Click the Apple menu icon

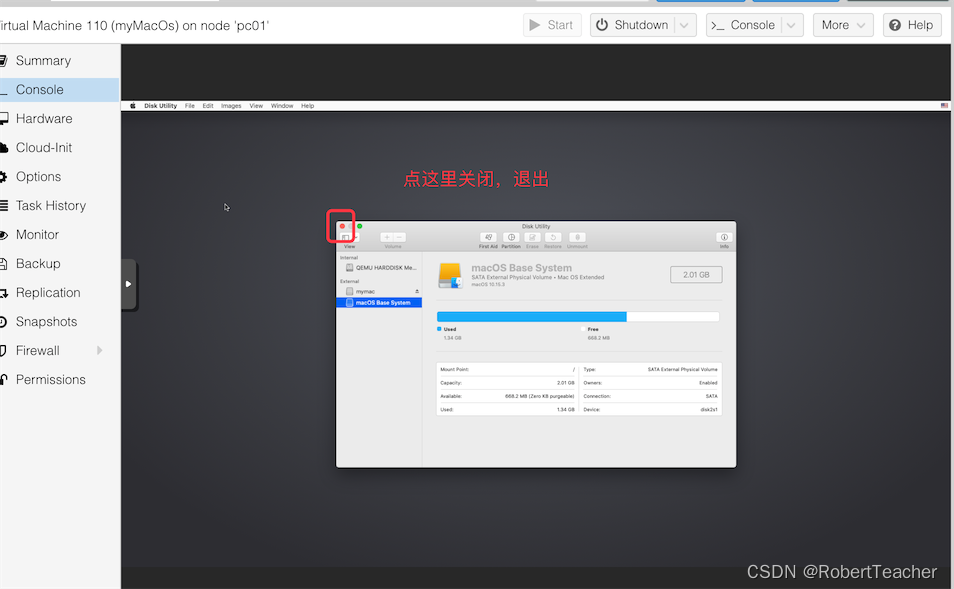[131, 105]
